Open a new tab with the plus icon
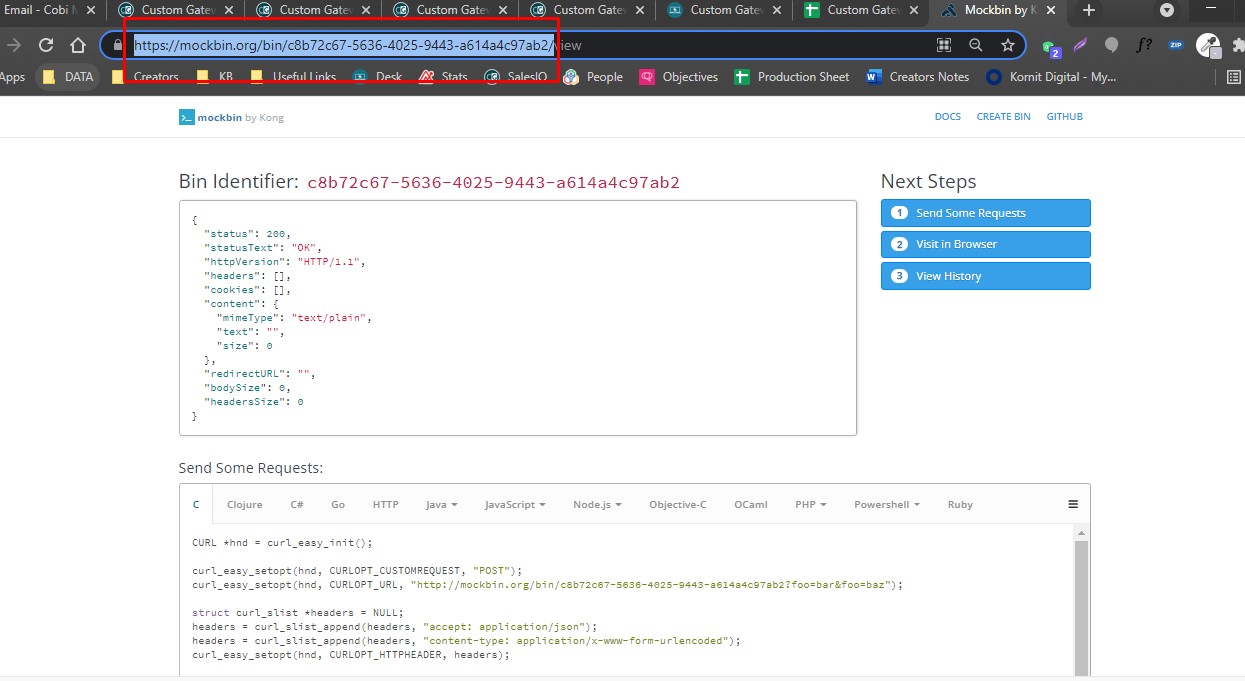Screen dimensions: 1245x681 coord(1089,10)
